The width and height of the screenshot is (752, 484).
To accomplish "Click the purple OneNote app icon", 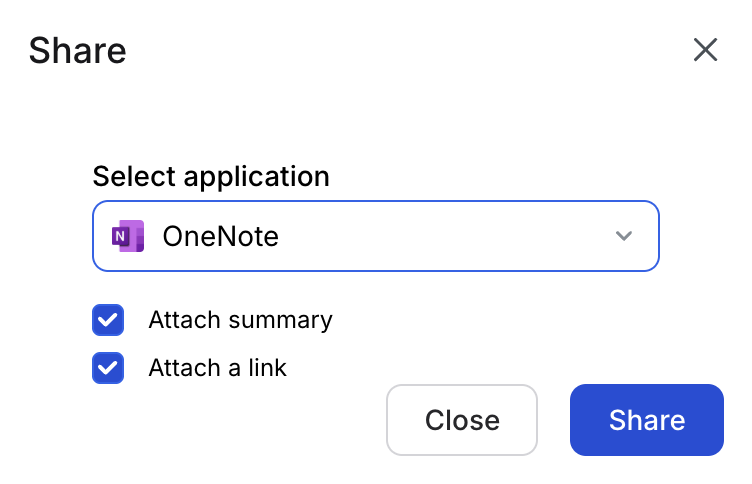I will point(129,236).
